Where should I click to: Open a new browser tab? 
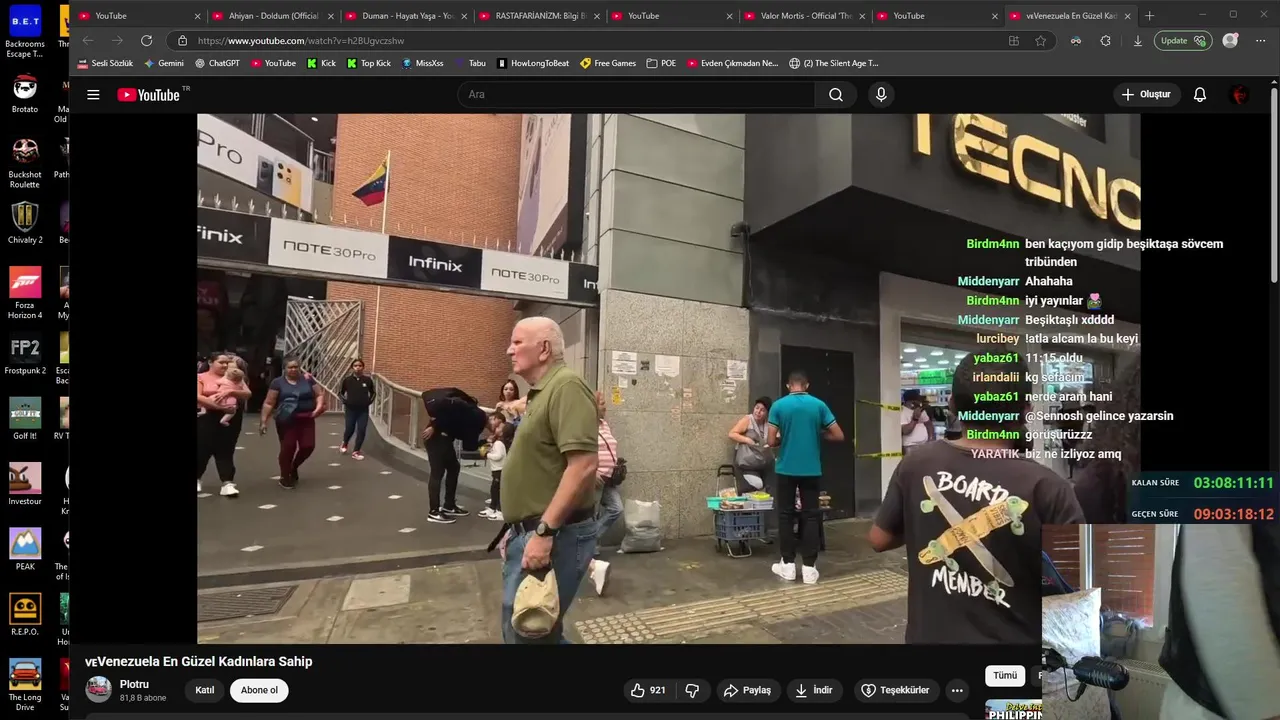tap(1149, 16)
